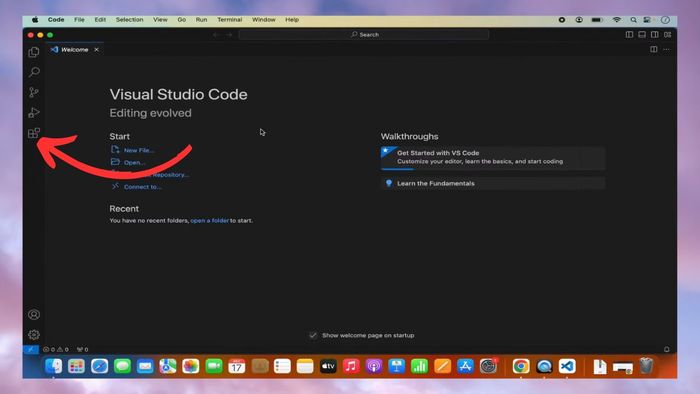The image size is (700, 394).
Task: Click the New File... link
Action: point(139,150)
